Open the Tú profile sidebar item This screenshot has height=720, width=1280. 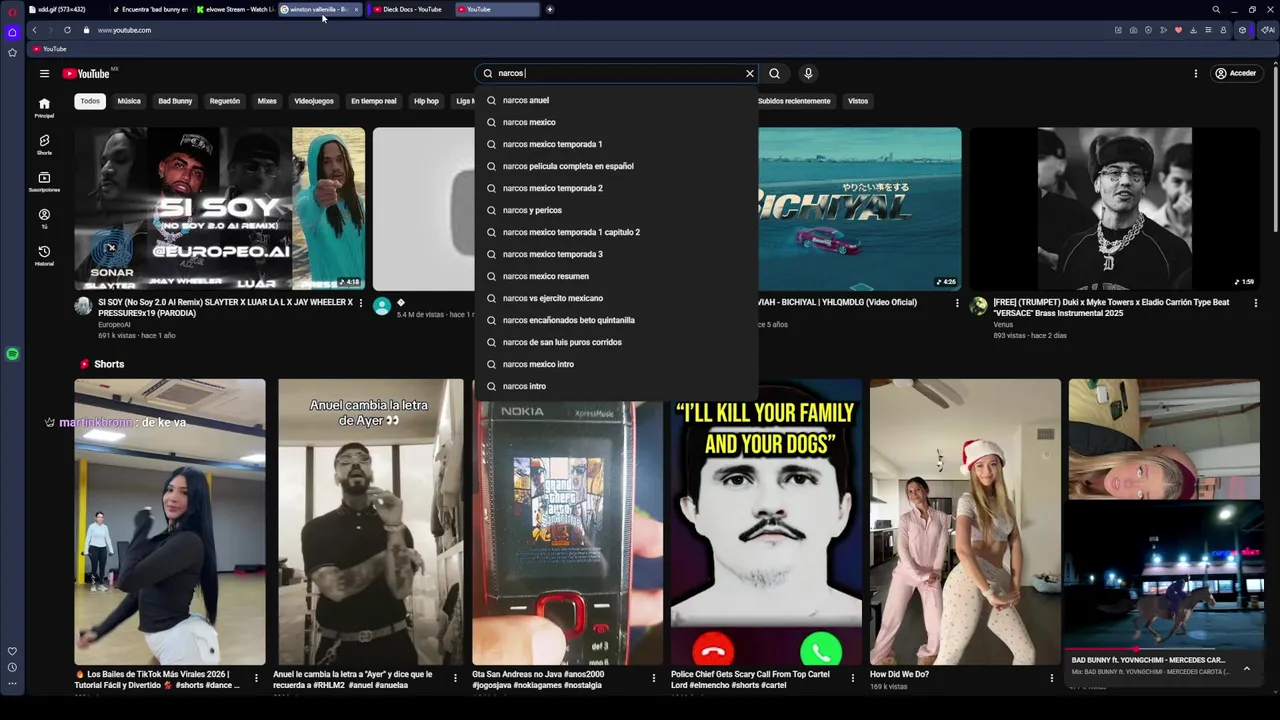44,219
